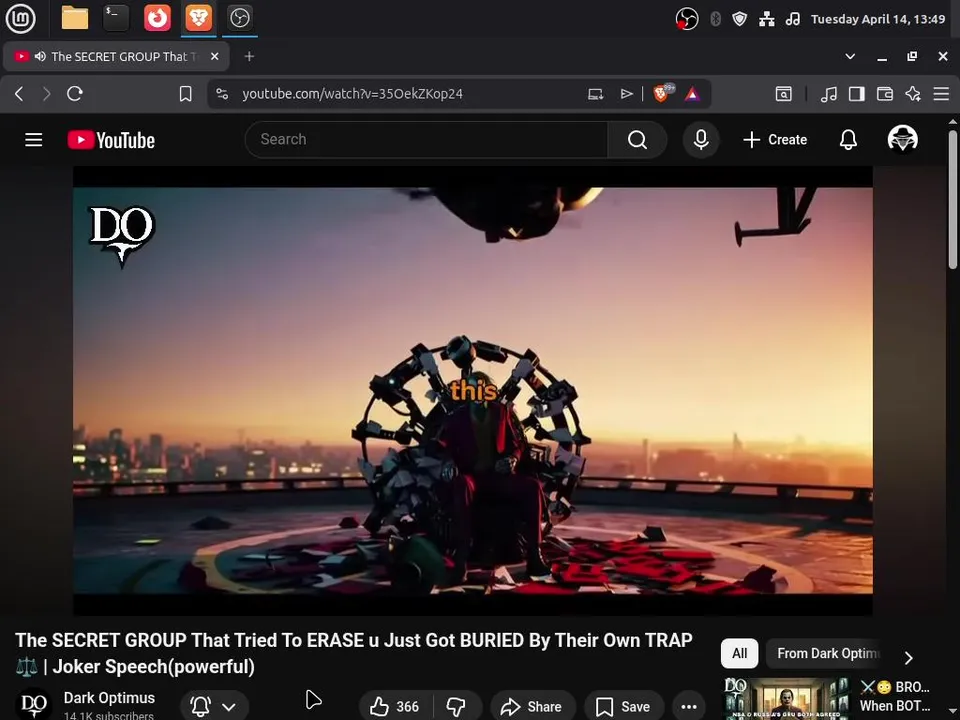Open the network connections tray icon
This screenshot has height=720, width=960.
[x=767, y=19]
